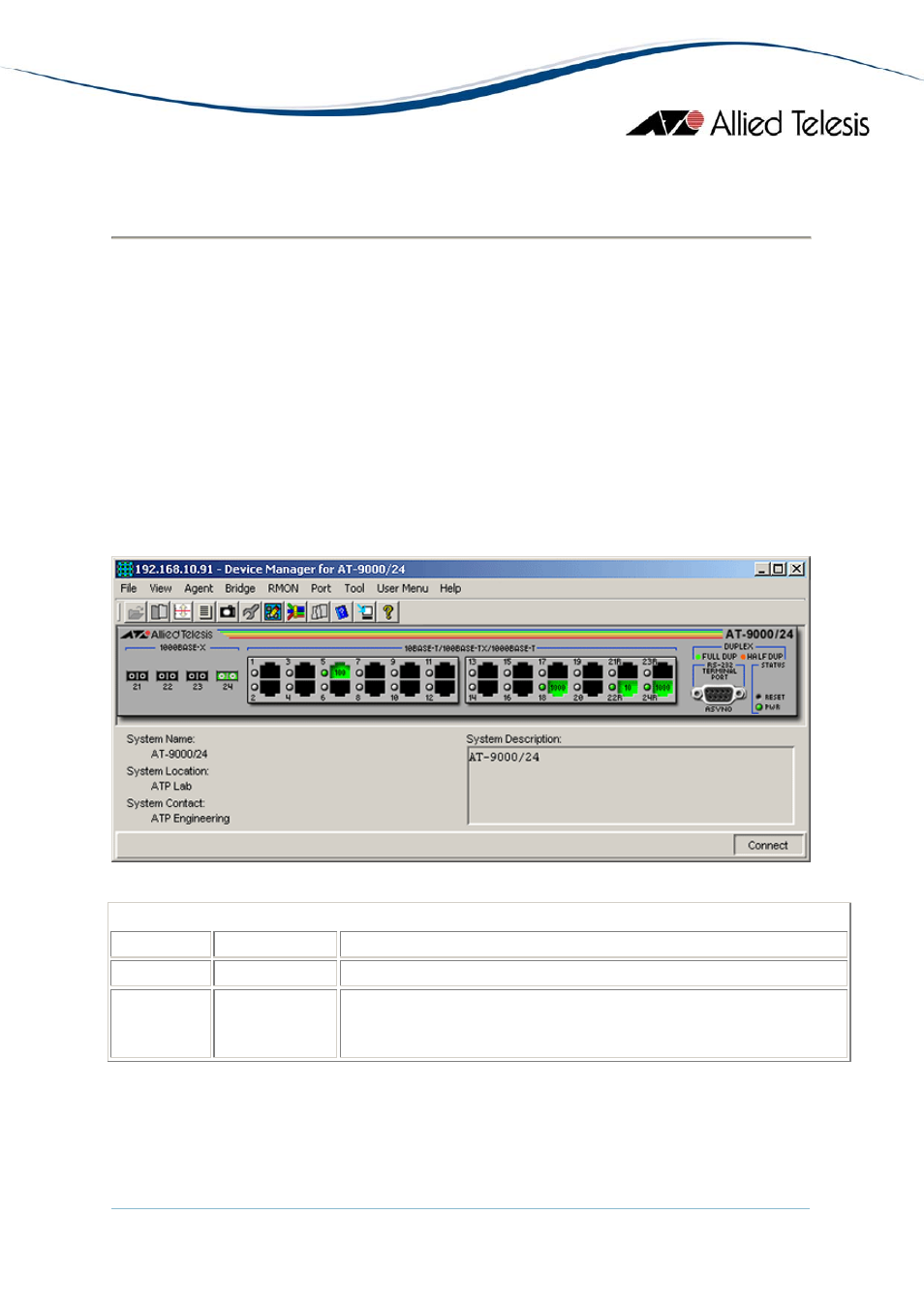Open the View menu
The image size is (924, 1308).
tap(161, 588)
